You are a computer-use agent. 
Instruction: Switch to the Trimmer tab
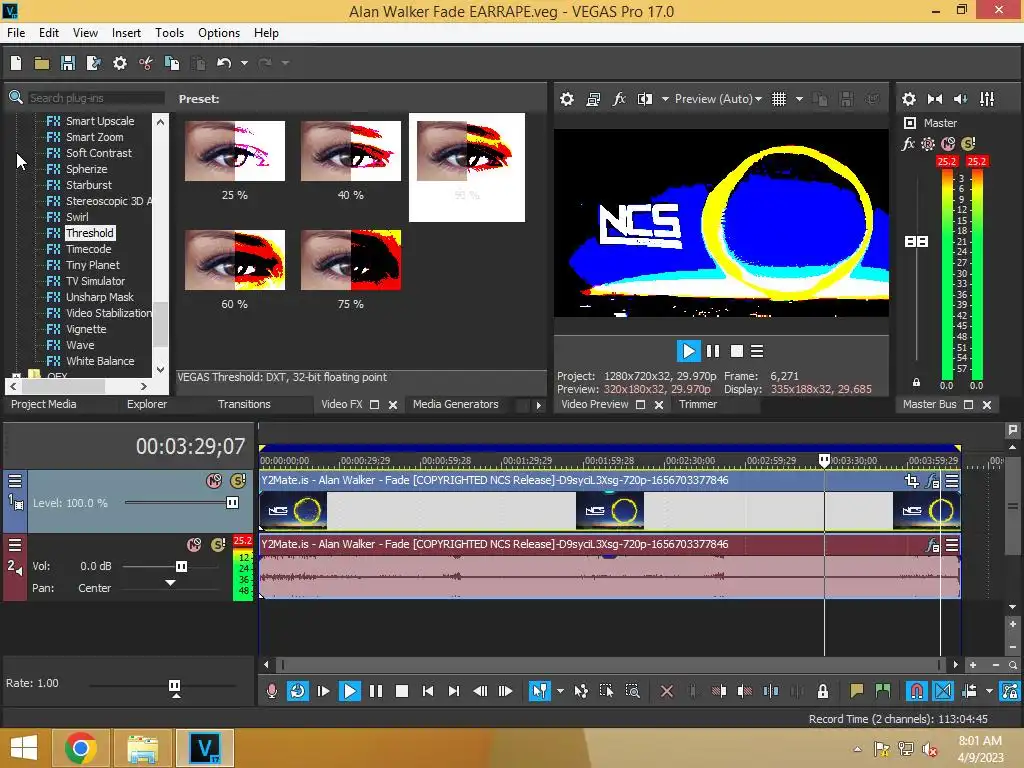(697, 404)
